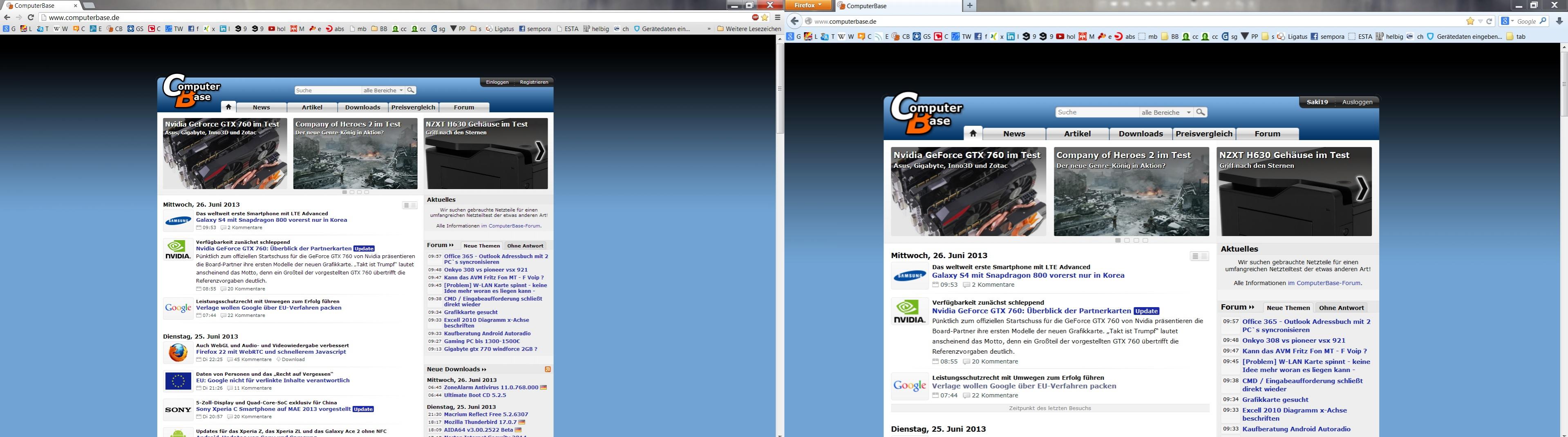Click 'Registrieren' in Chrome's ComputerBase header
Screen dimensions: 1568x437
534,82
